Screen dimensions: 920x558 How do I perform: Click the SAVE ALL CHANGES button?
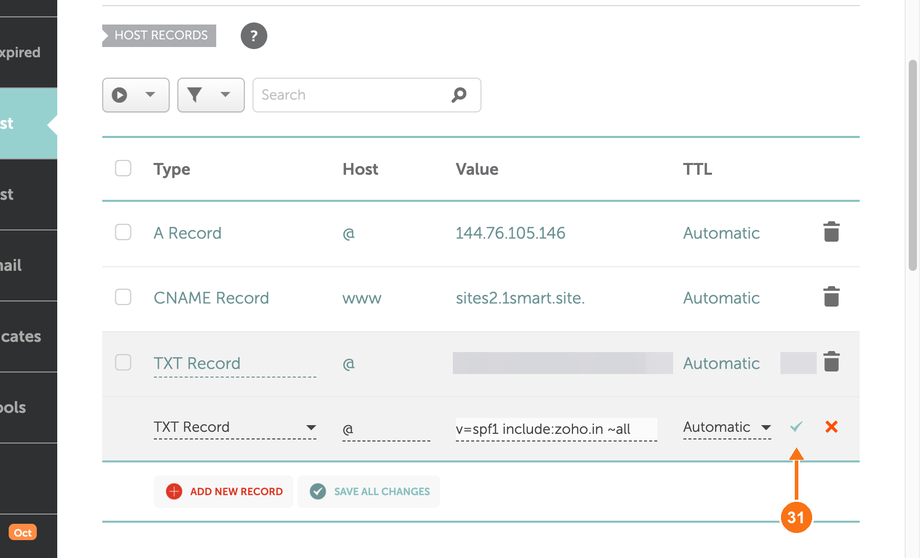click(x=369, y=491)
